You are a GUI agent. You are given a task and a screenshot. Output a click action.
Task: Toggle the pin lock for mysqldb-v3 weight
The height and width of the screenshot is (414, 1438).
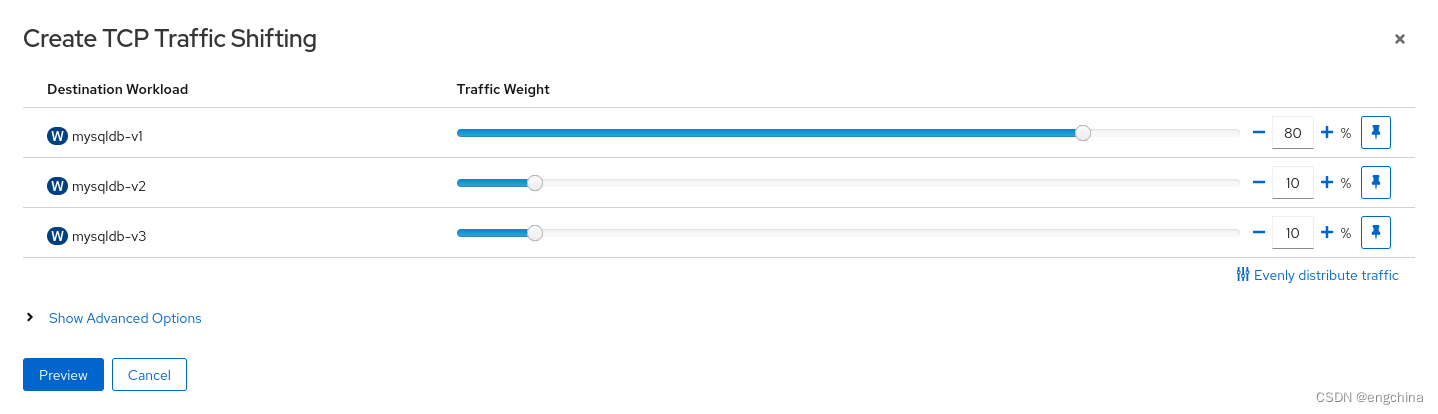(1376, 233)
